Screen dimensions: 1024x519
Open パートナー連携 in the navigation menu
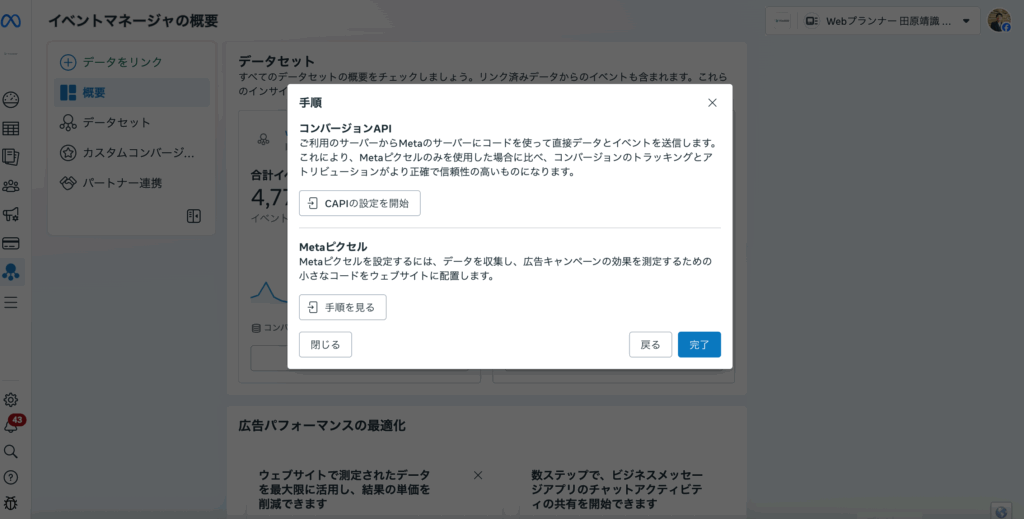click(121, 183)
